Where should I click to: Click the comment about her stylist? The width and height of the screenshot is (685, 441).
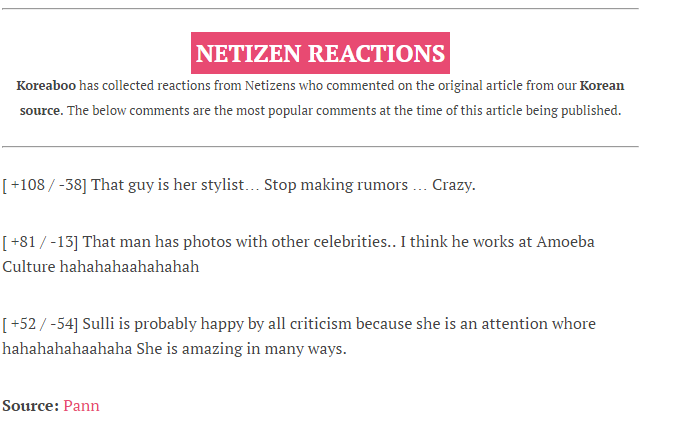[x=283, y=185]
